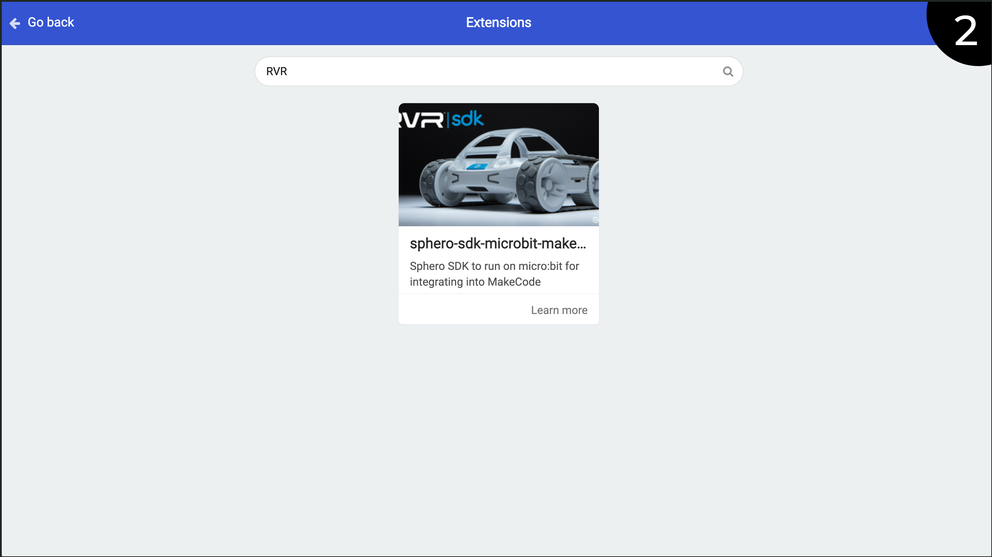Image resolution: width=992 pixels, height=557 pixels.
Task: Click the "Go back" text label
Action: click(x=51, y=22)
